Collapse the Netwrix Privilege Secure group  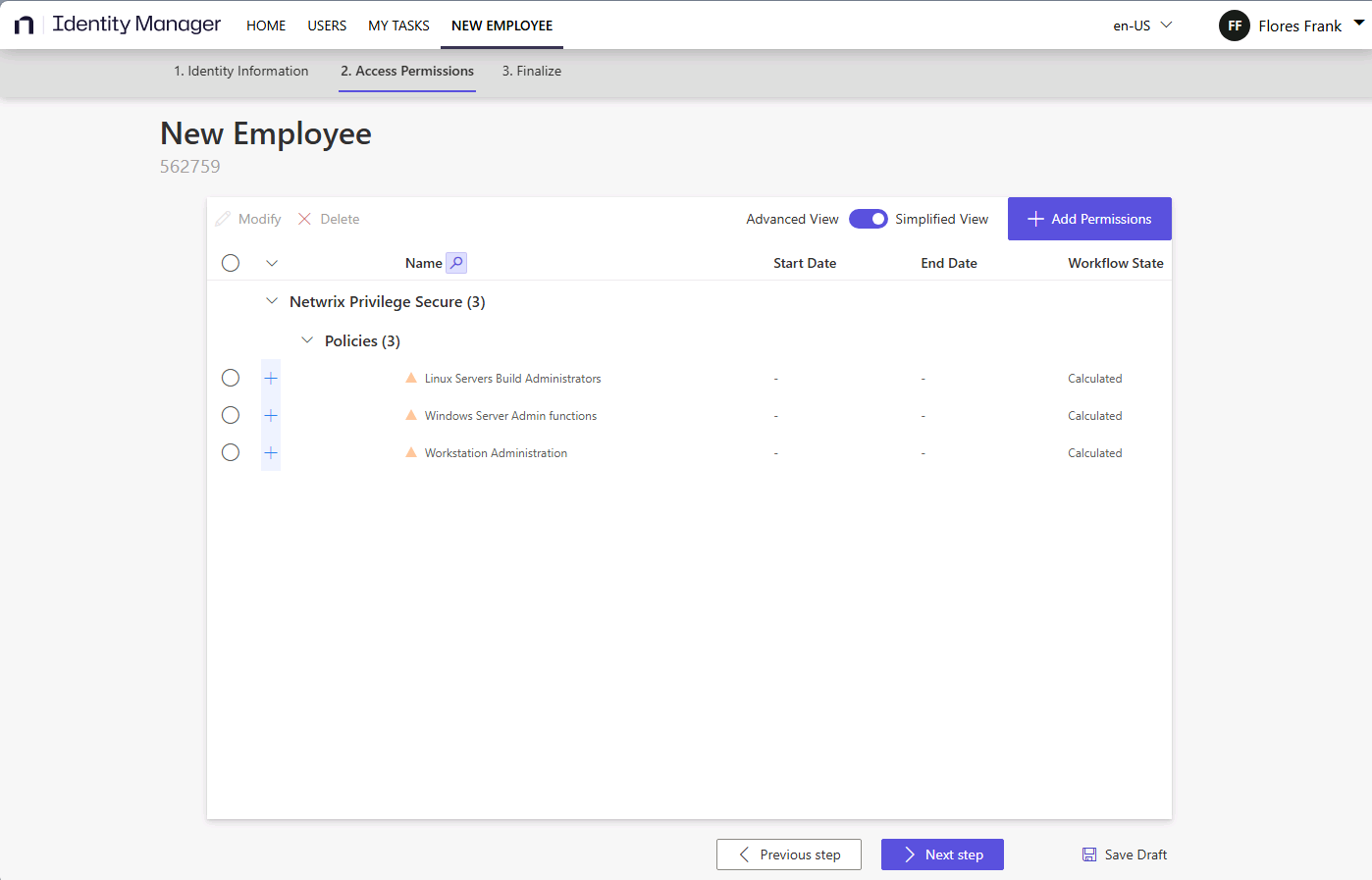[272, 301]
